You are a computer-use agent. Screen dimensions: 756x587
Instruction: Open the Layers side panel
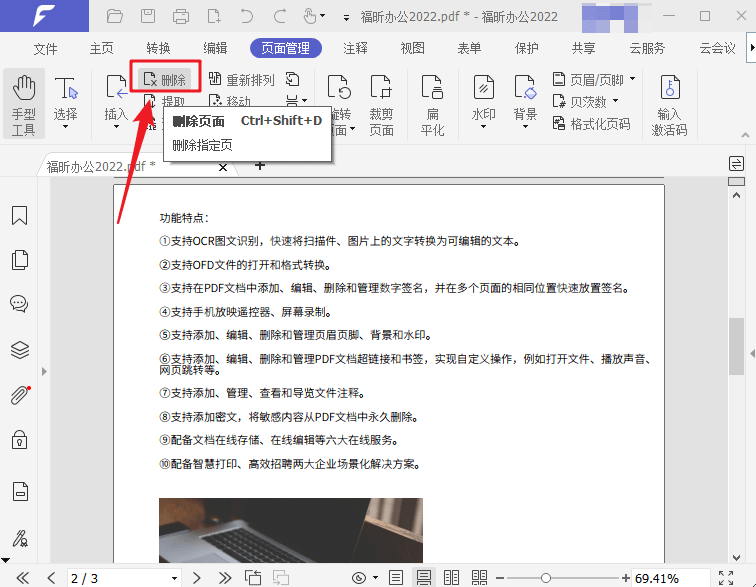[x=20, y=350]
